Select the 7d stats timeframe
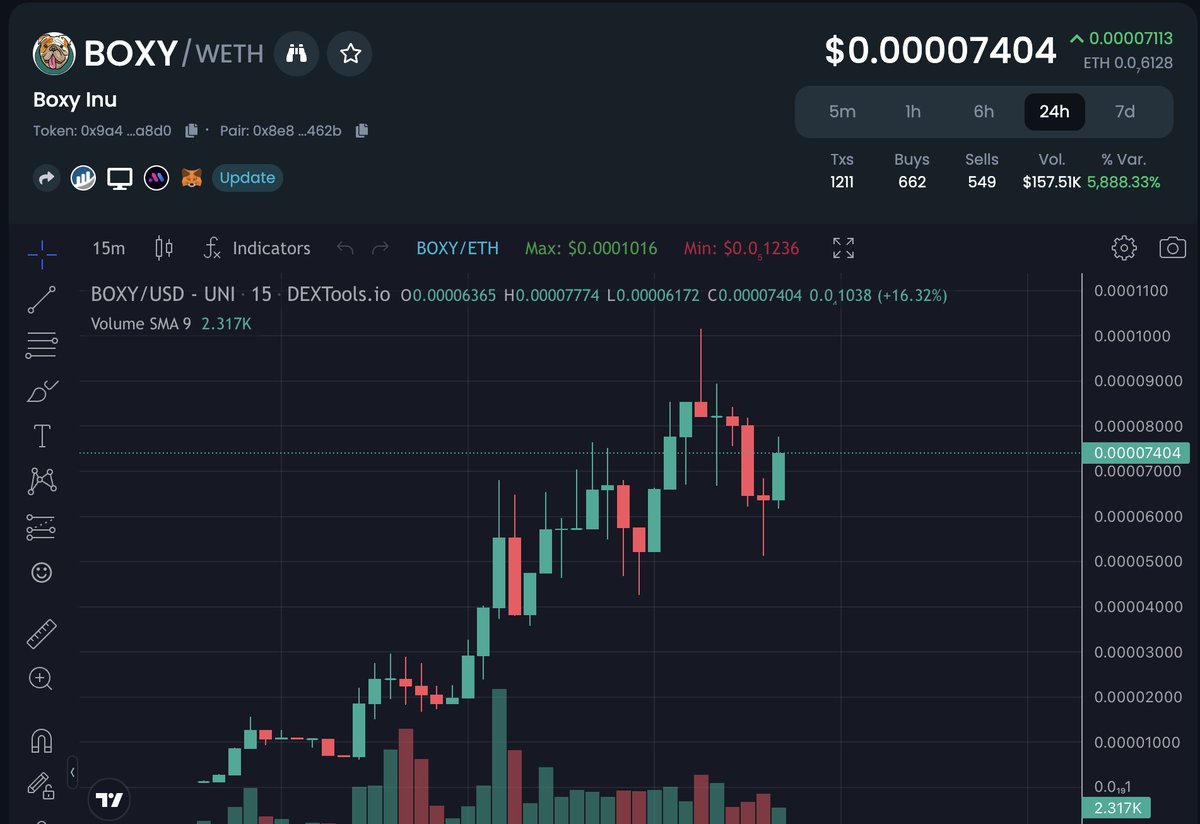 click(1125, 111)
